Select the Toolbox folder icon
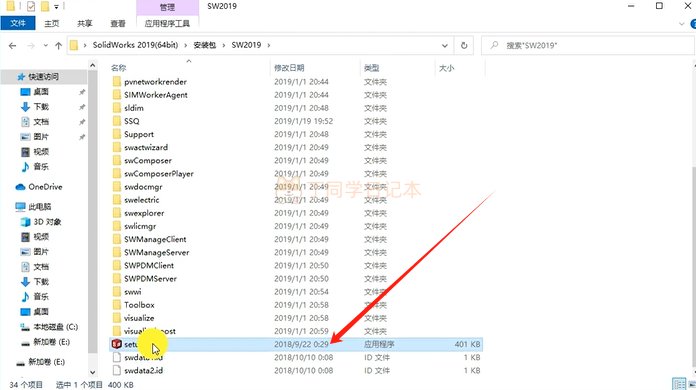This screenshot has height=390, width=696. pos(117,305)
